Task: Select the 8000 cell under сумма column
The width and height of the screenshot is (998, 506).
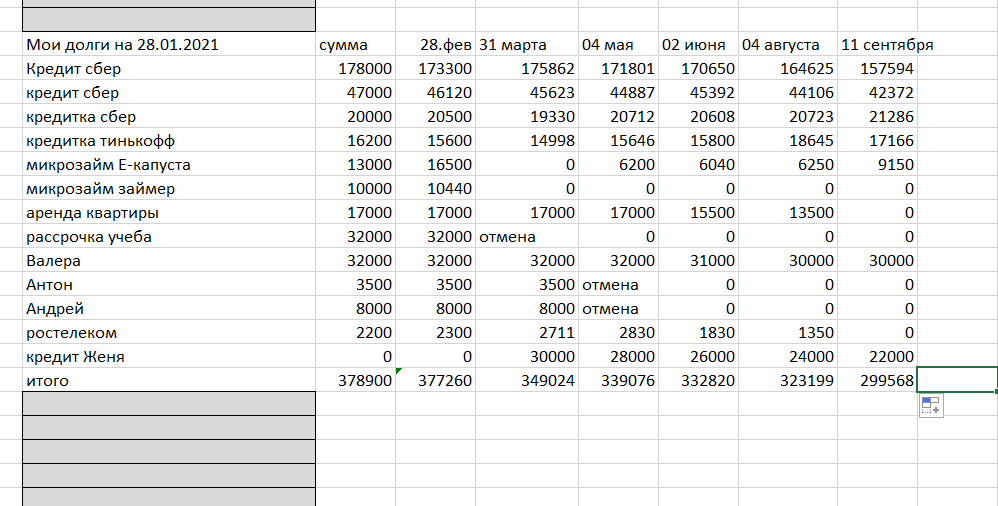Action: [x=355, y=309]
